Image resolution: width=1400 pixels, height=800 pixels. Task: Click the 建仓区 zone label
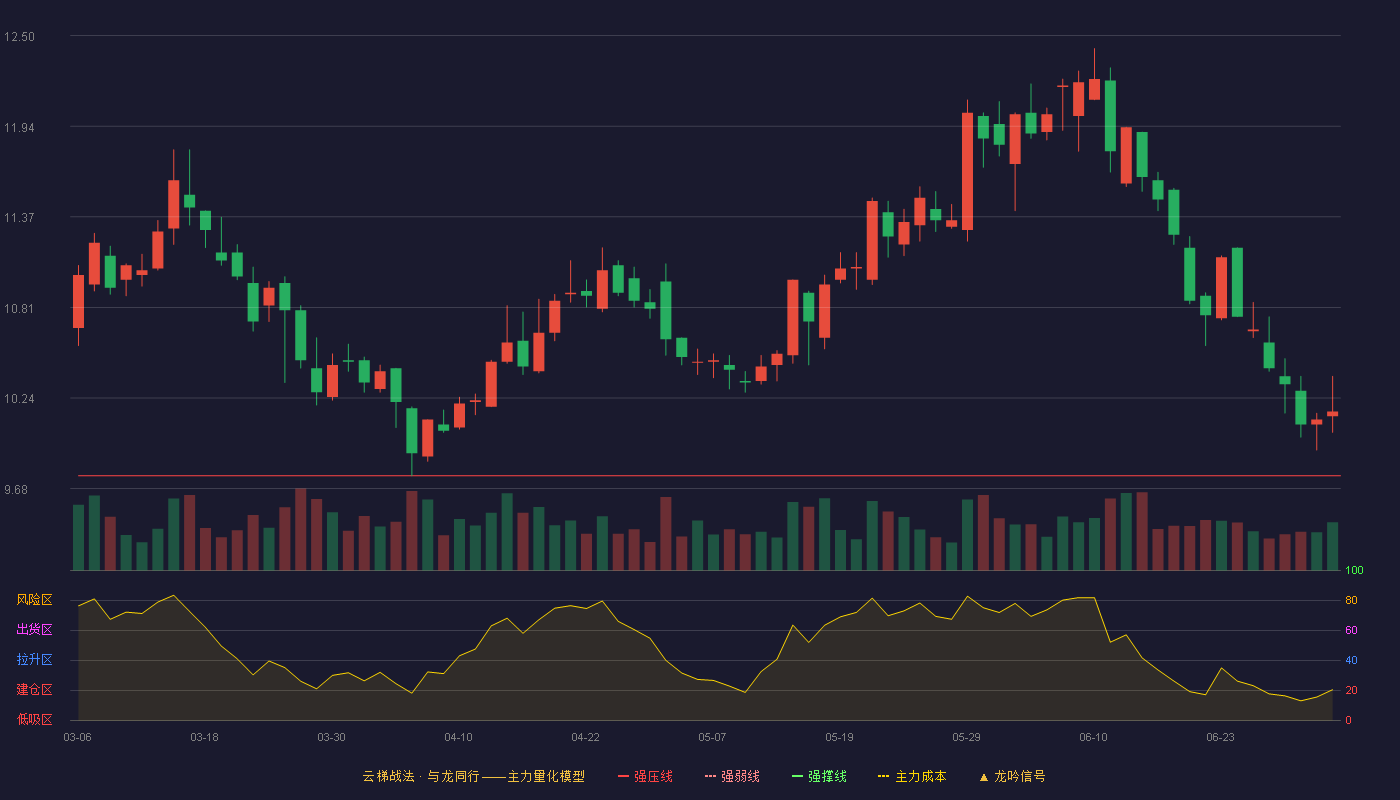pos(34,690)
